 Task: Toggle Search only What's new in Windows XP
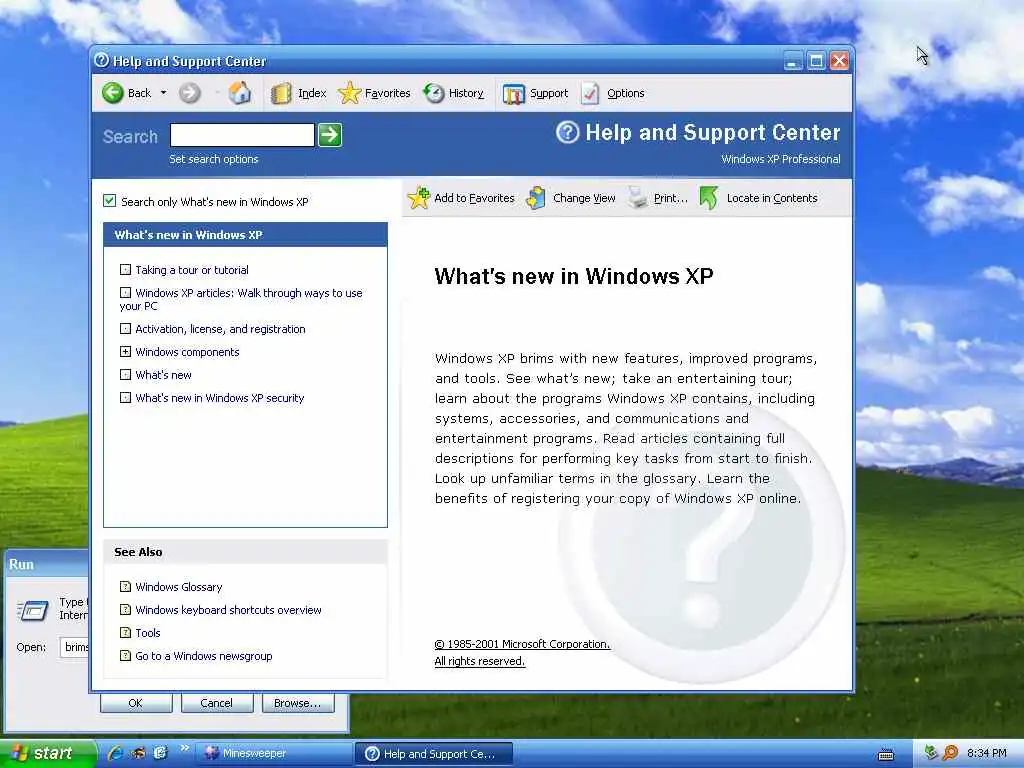point(110,201)
